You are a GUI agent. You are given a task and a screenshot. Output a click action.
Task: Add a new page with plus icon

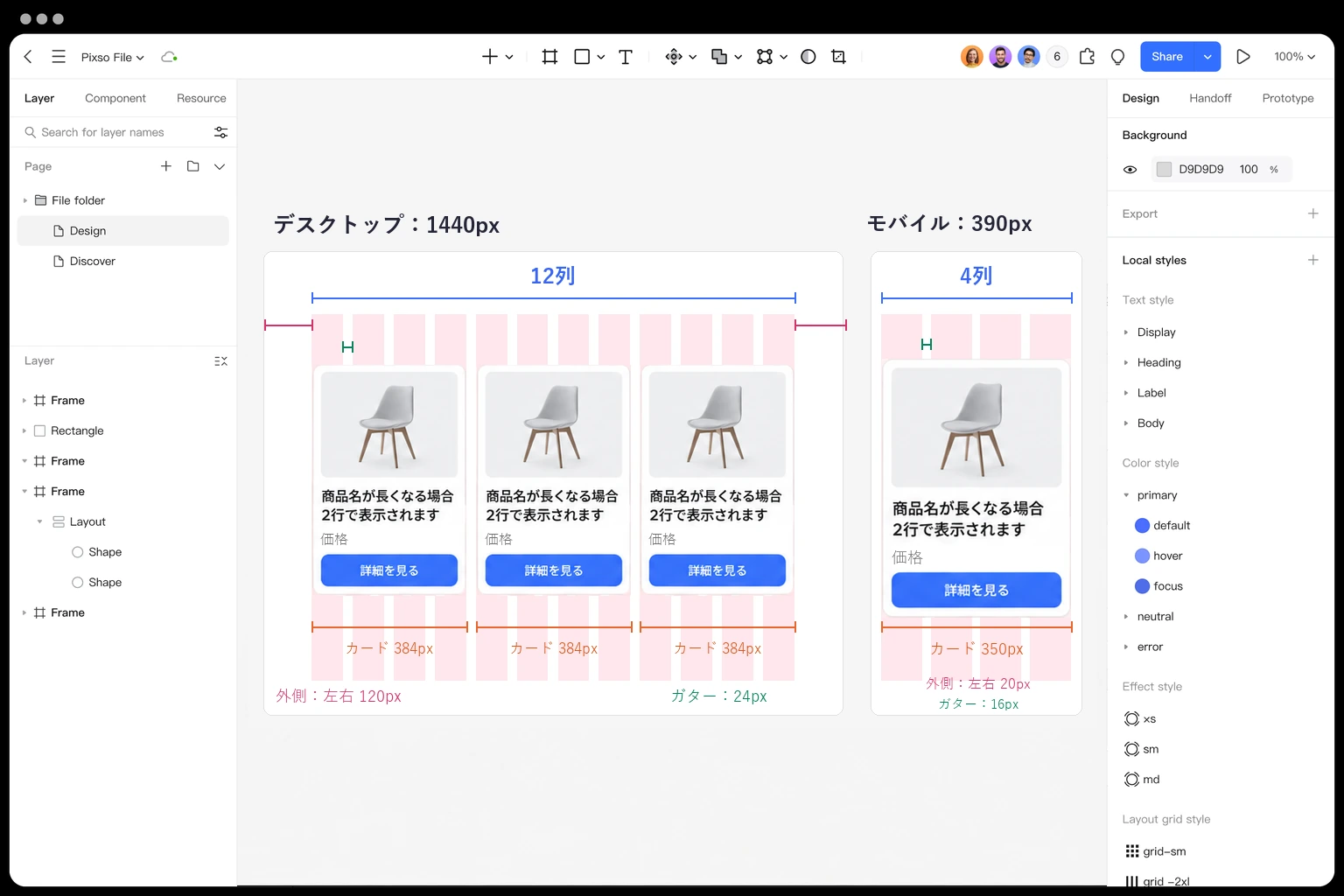[165, 166]
